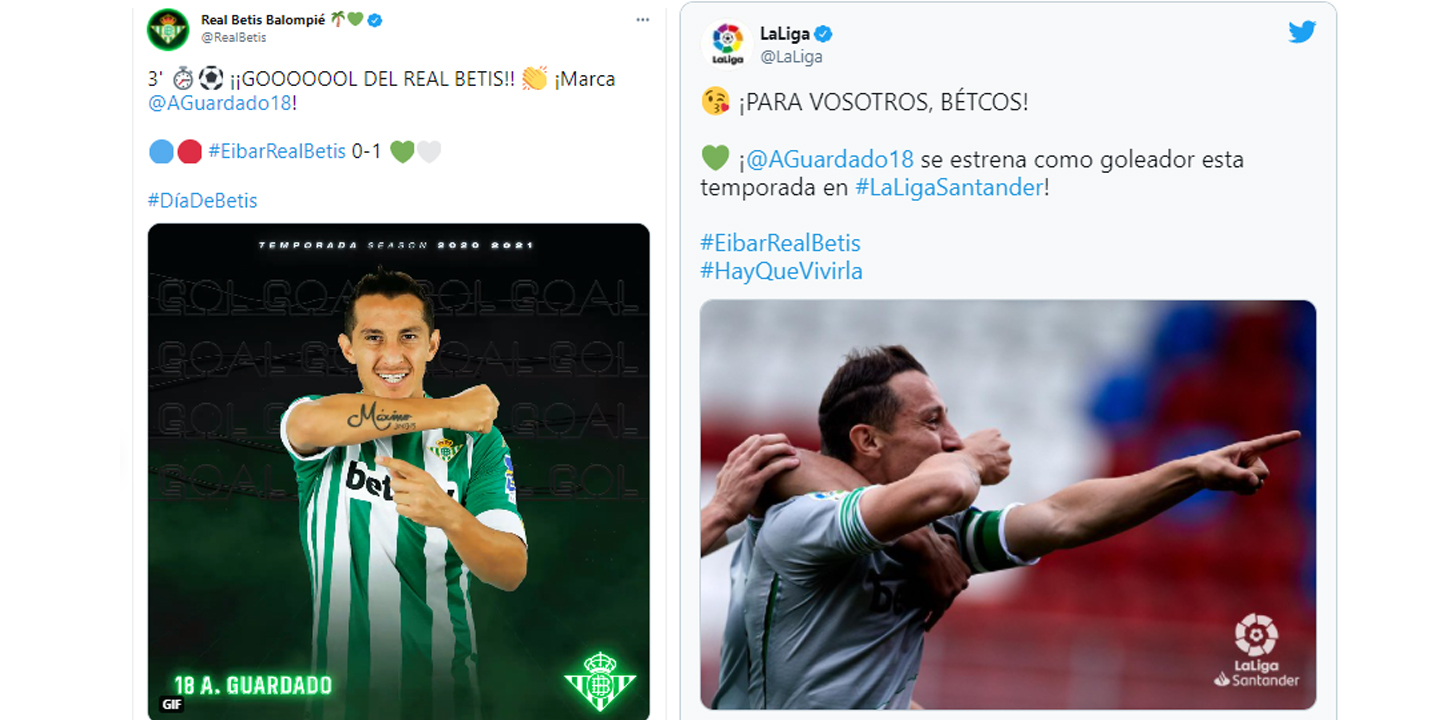1440x720 pixels.
Task: Click the LaLiga profile logo avatar
Action: [727, 44]
